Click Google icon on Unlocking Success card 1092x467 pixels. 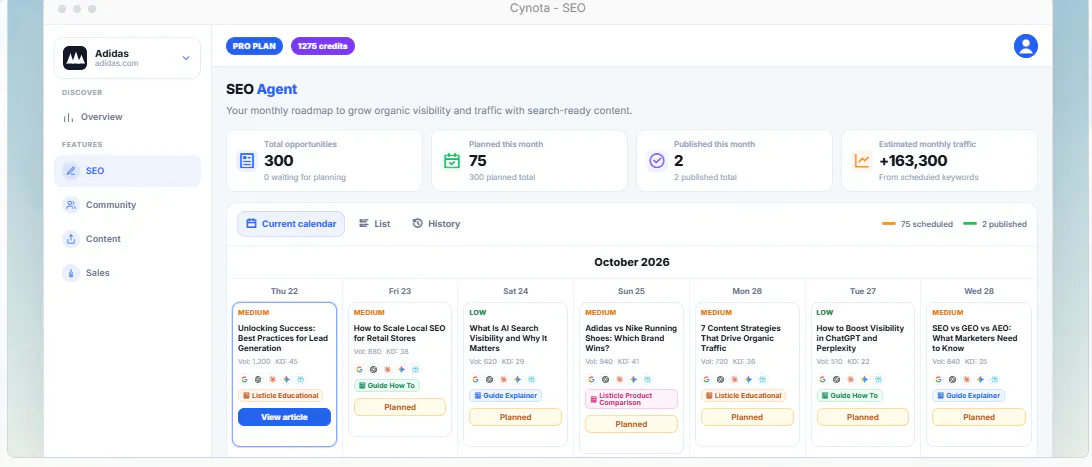click(x=244, y=379)
